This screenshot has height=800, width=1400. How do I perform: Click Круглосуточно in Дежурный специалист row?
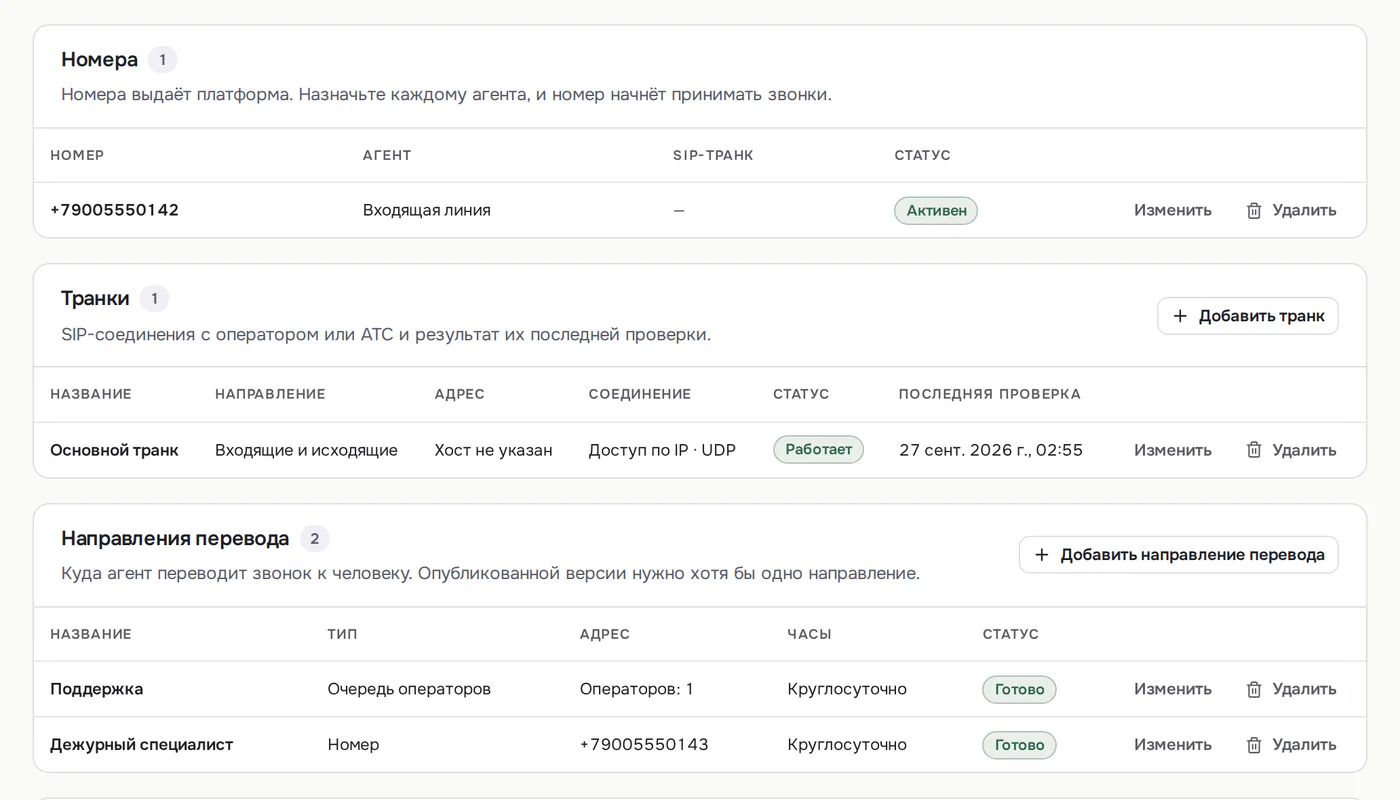click(847, 745)
